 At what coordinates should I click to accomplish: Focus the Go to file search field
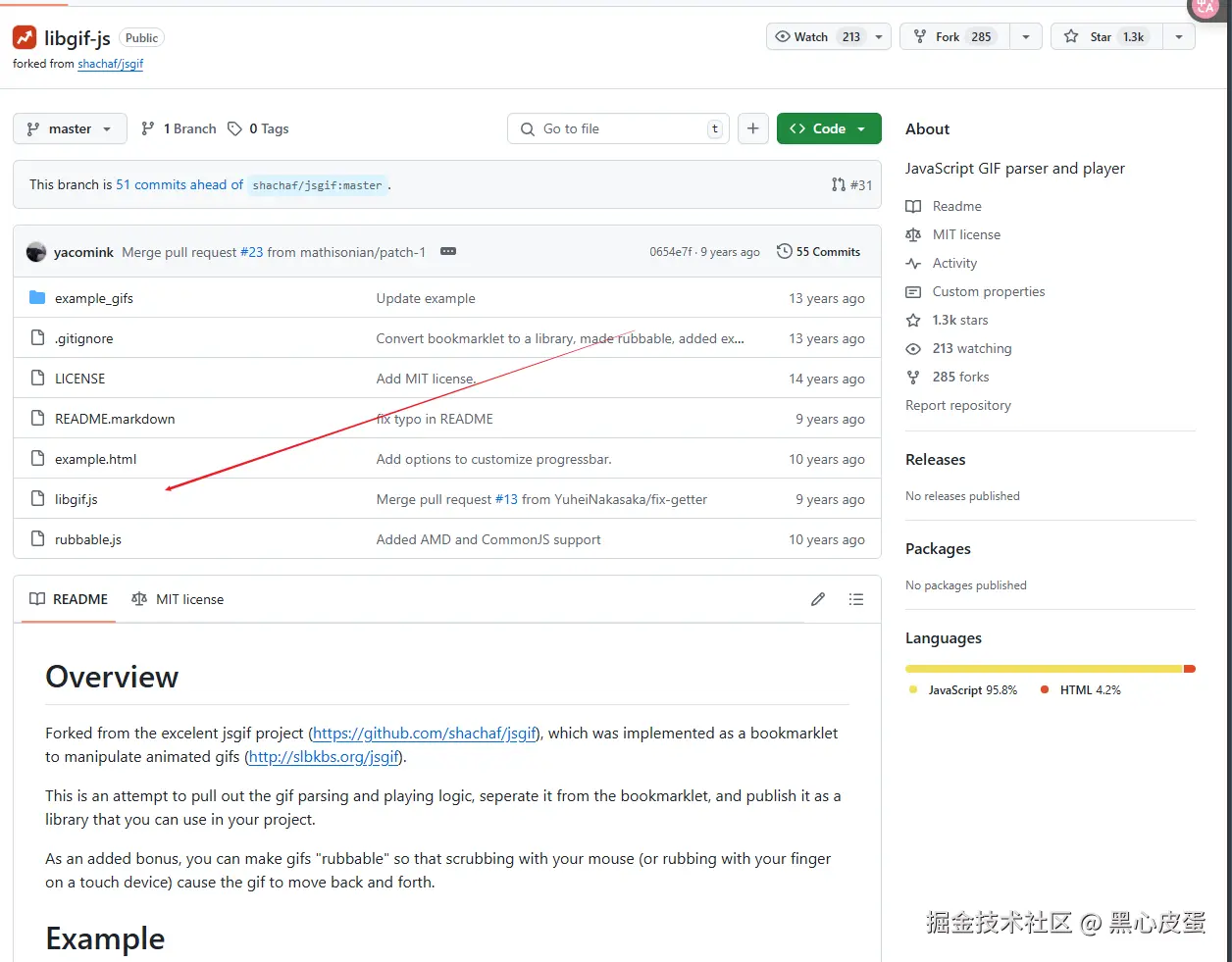click(x=618, y=128)
